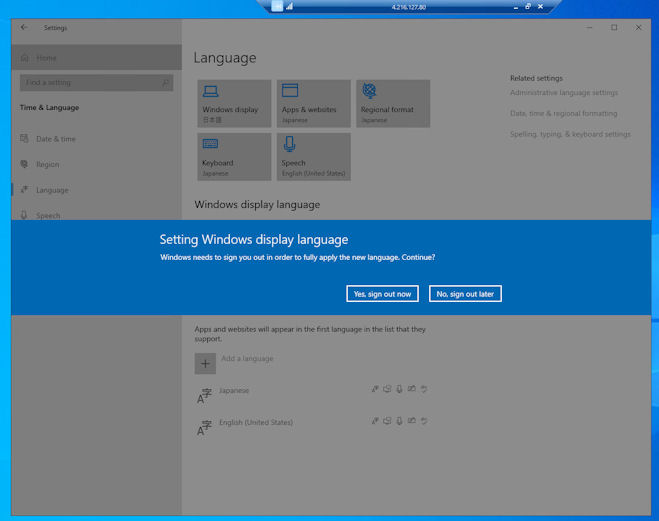
Task: Open the Speech tile showing English
Action: click(314, 157)
